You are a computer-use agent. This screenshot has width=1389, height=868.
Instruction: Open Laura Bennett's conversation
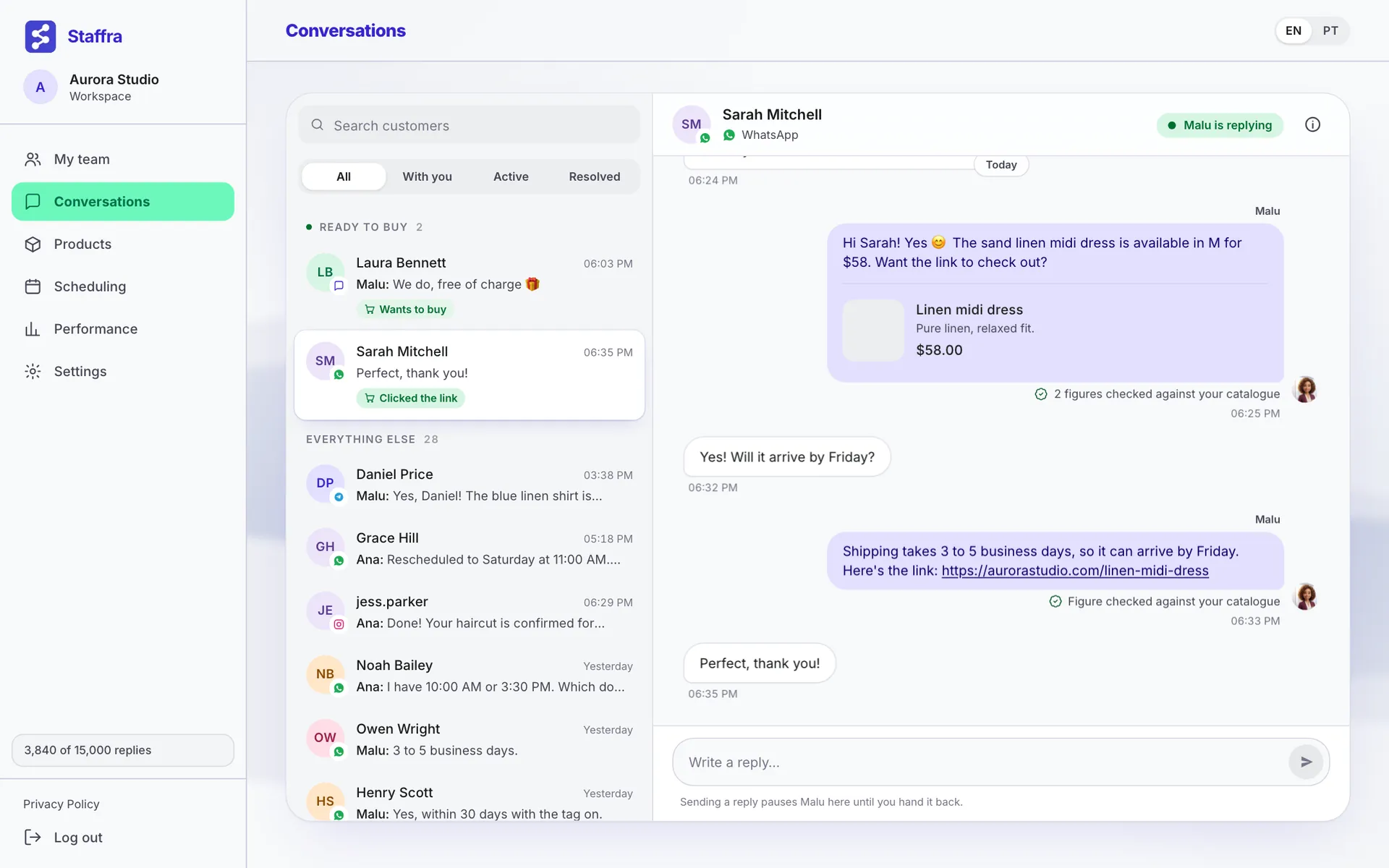pyautogui.click(x=470, y=285)
